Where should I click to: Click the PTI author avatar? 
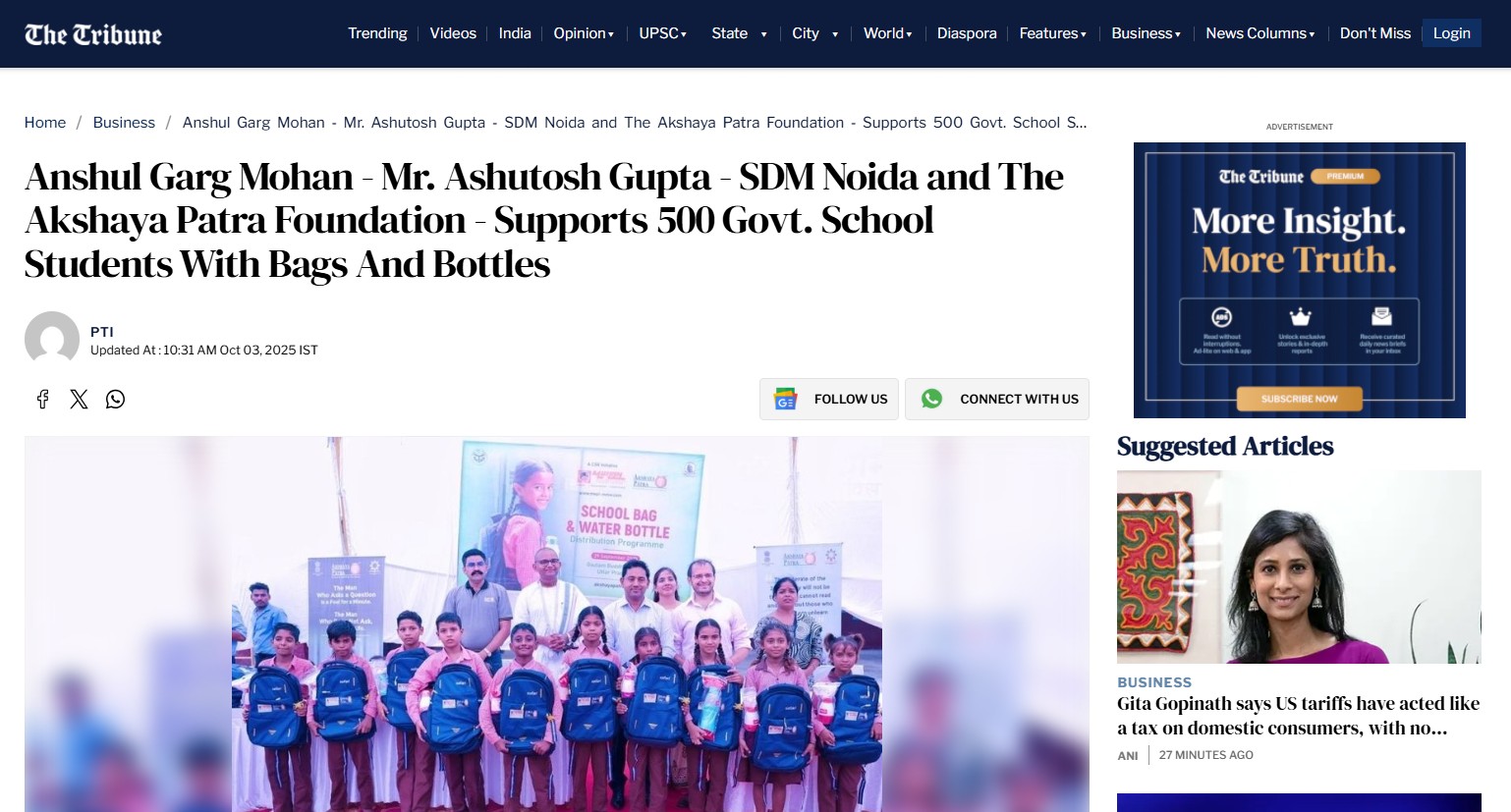pyautogui.click(x=52, y=339)
